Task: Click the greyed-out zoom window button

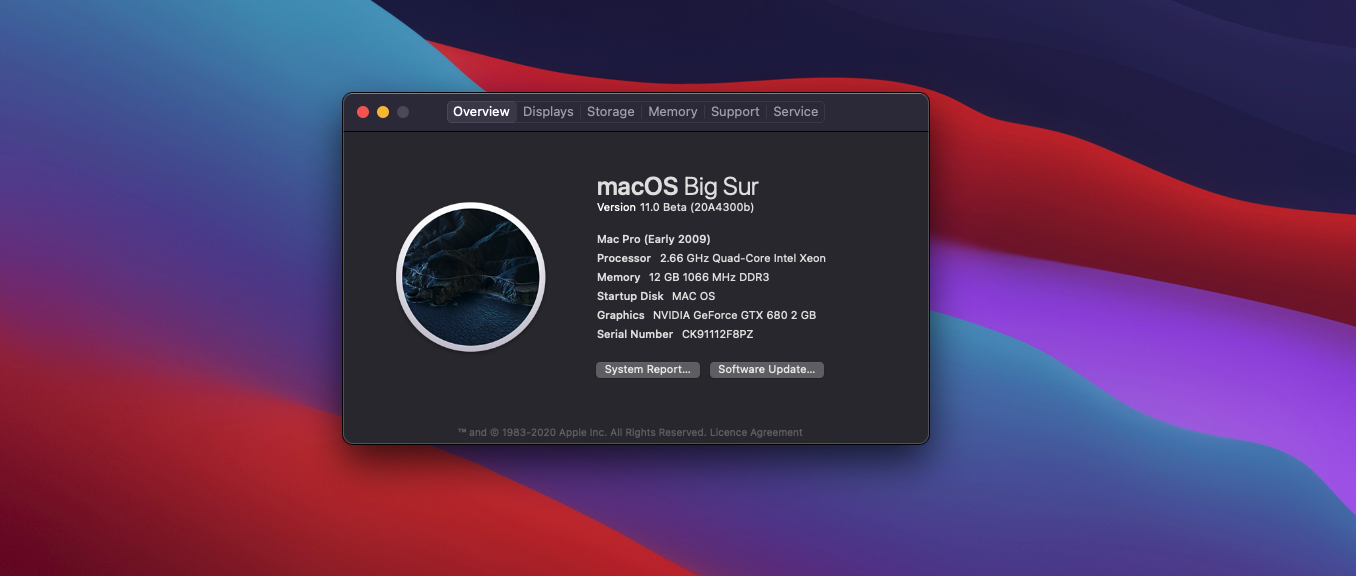Action: coord(403,112)
